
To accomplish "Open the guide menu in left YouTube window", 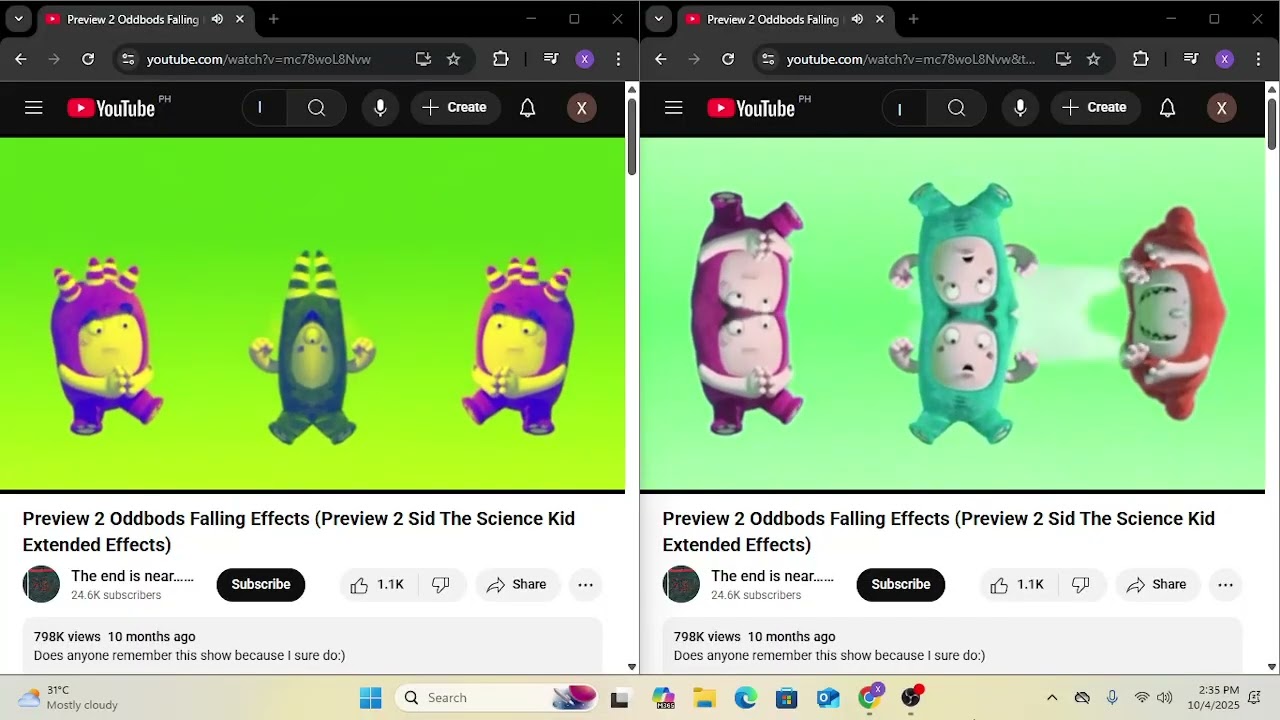I will click(x=34, y=108).
